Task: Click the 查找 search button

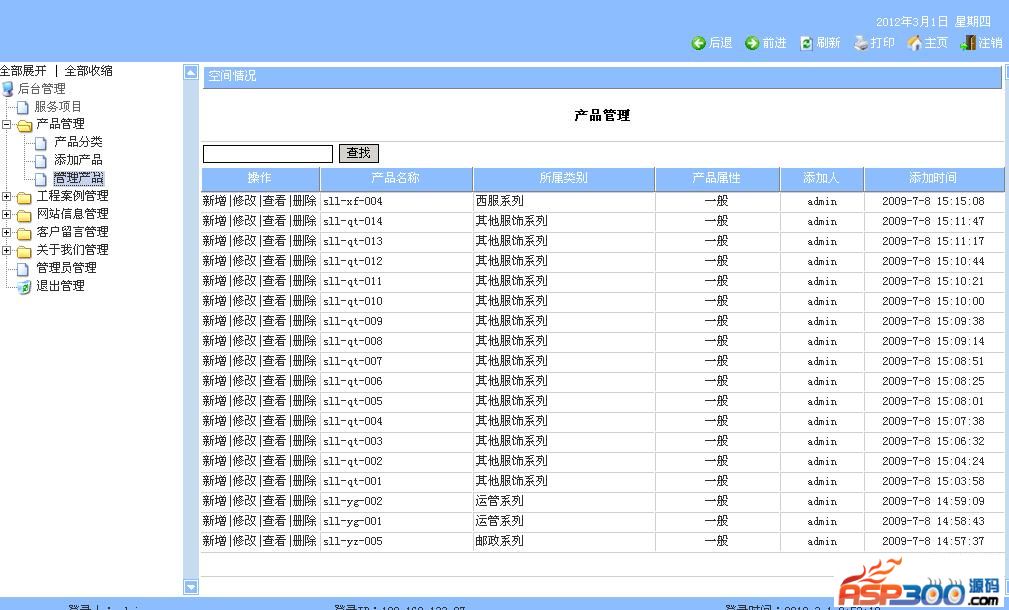Action: point(358,153)
